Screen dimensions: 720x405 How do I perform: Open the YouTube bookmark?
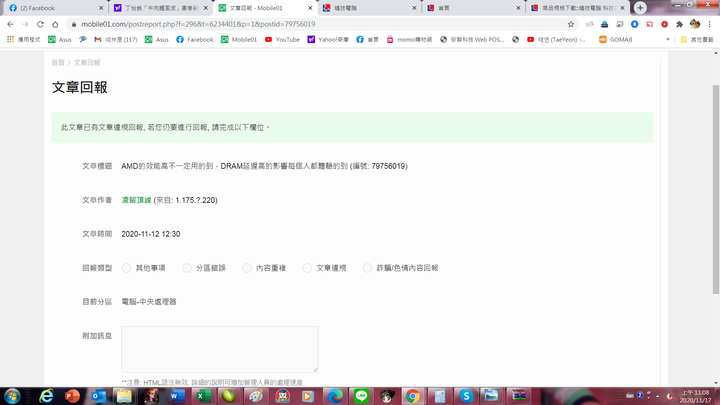tap(282, 39)
